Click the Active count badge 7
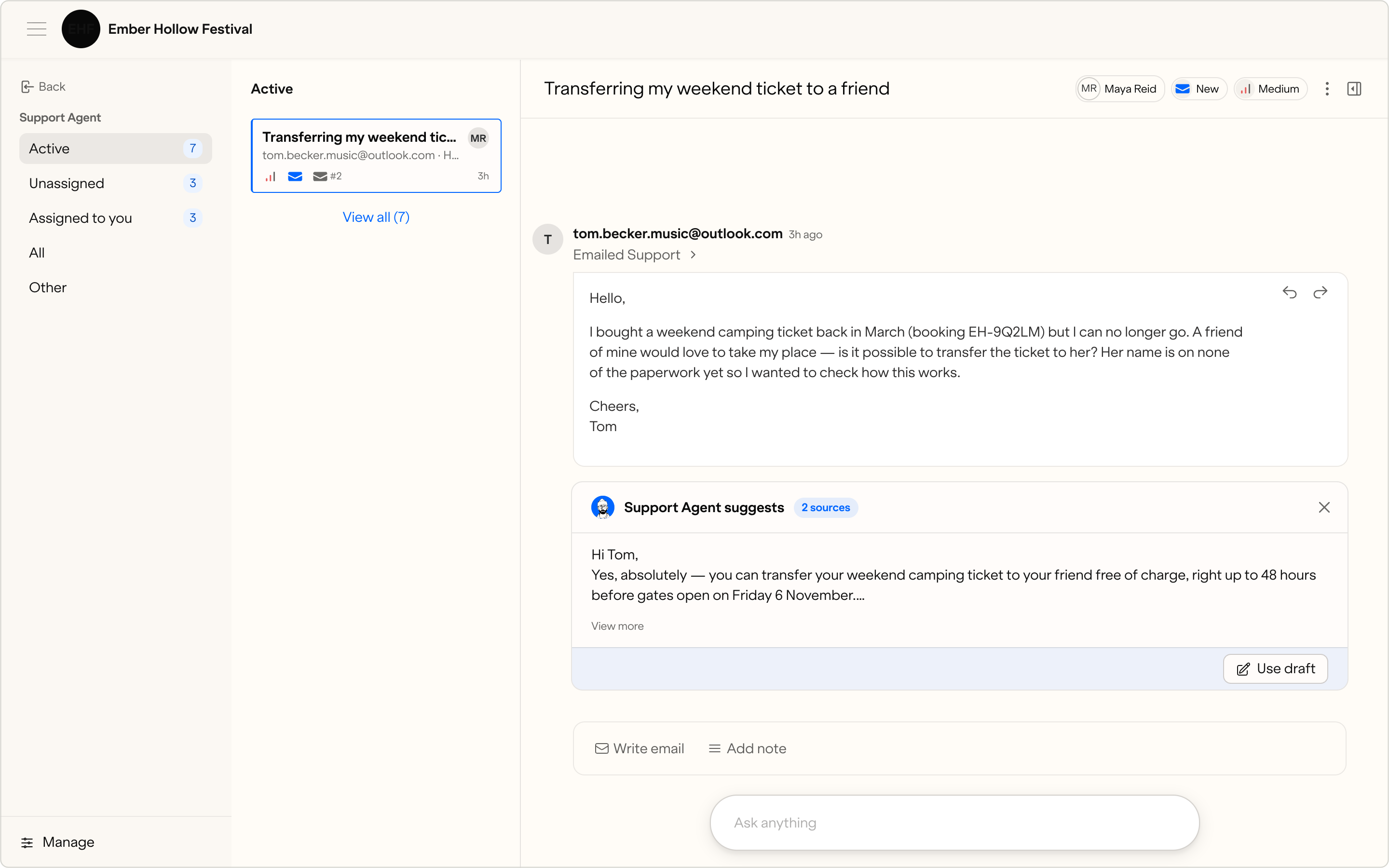Image resolution: width=1389 pixels, height=868 pixels. click(x=193, y=149)
